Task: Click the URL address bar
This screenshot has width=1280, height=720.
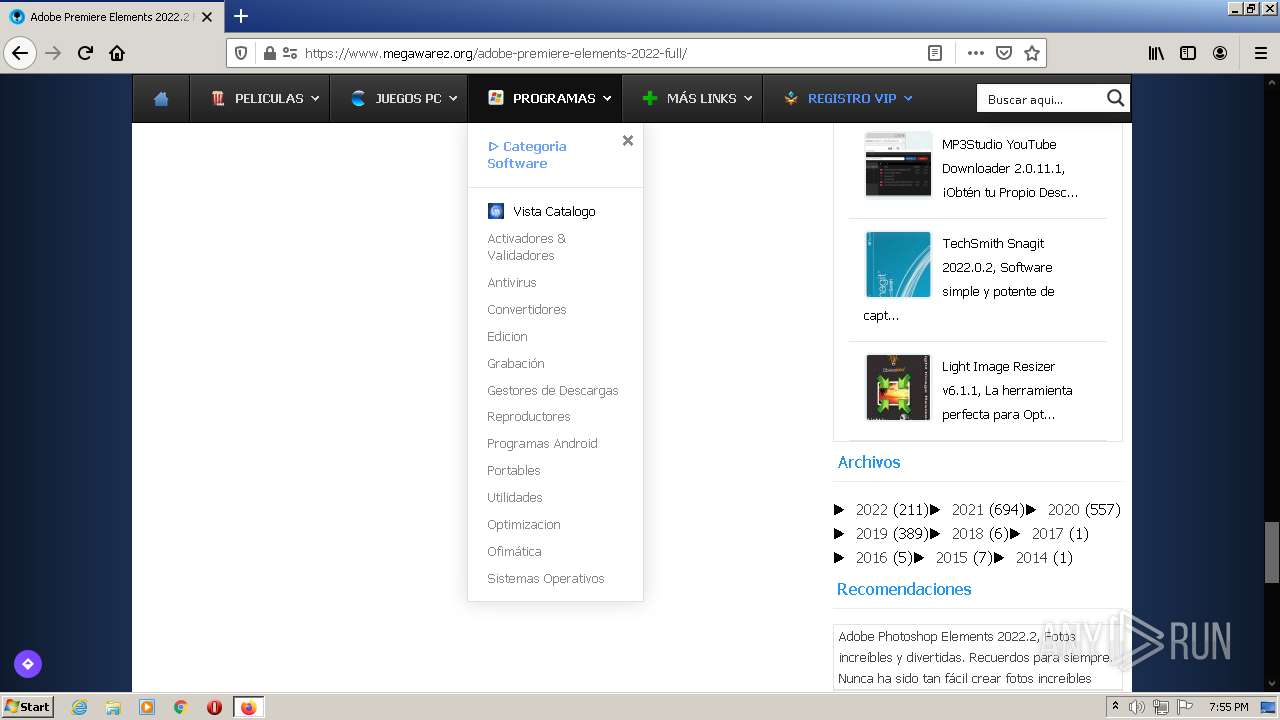Action: click(x=610, y=53)
